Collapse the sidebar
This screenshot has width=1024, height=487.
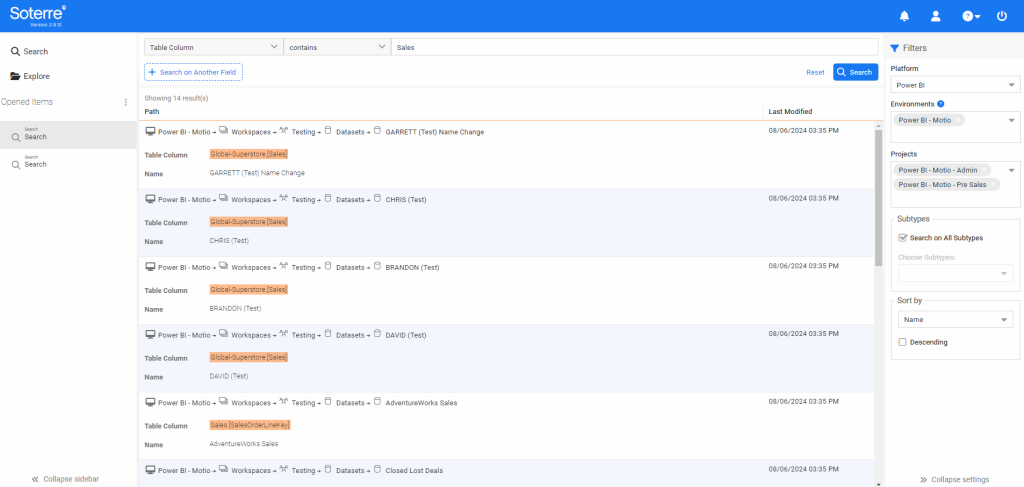click(x=65, y=479)
